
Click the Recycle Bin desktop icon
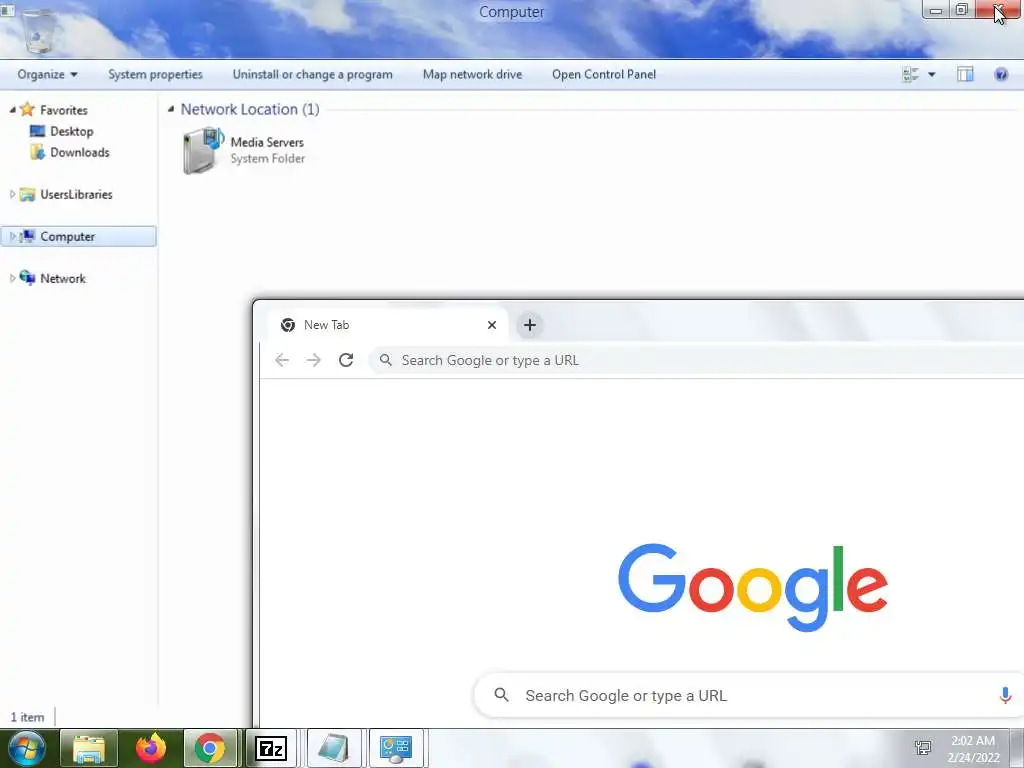[39, 30]
